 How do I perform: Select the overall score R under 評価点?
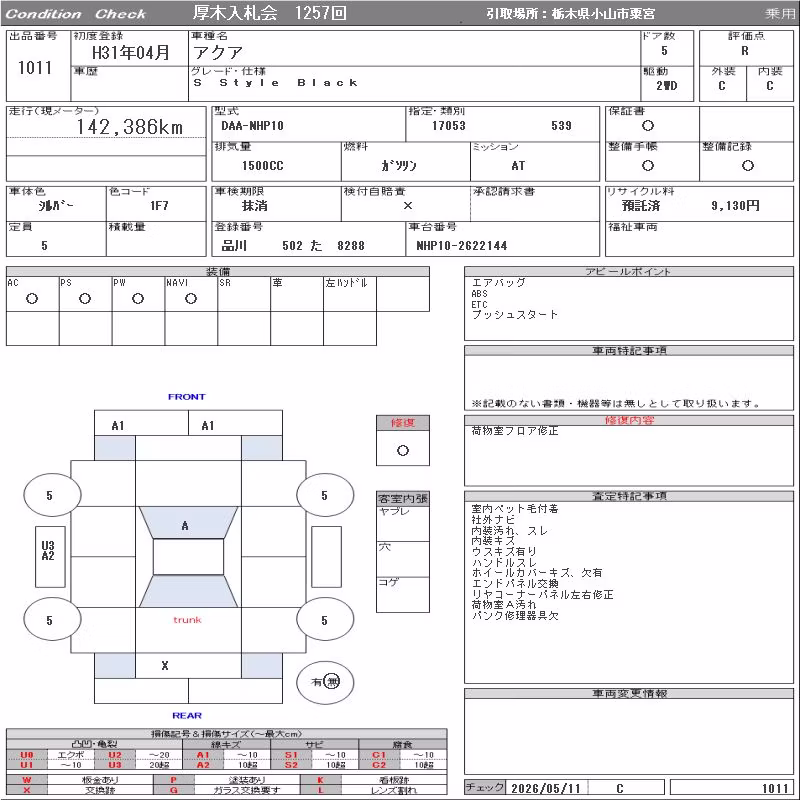745,51
